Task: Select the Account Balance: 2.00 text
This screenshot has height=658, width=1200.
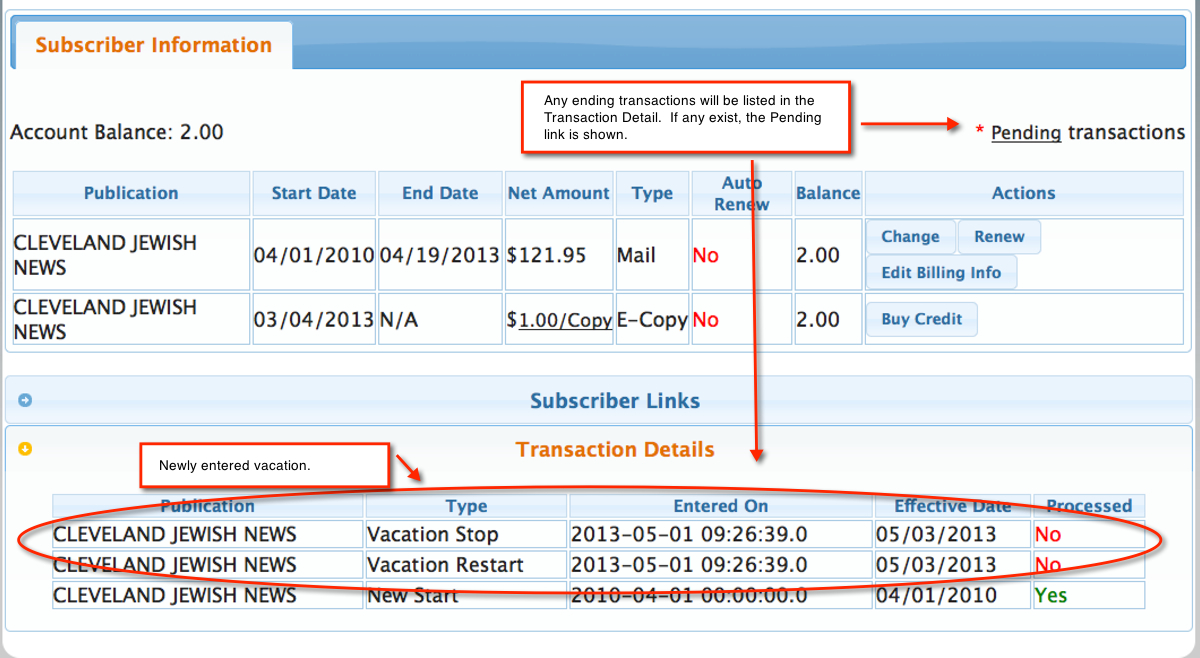Action: pyautogui.click(x=117, y=132)
